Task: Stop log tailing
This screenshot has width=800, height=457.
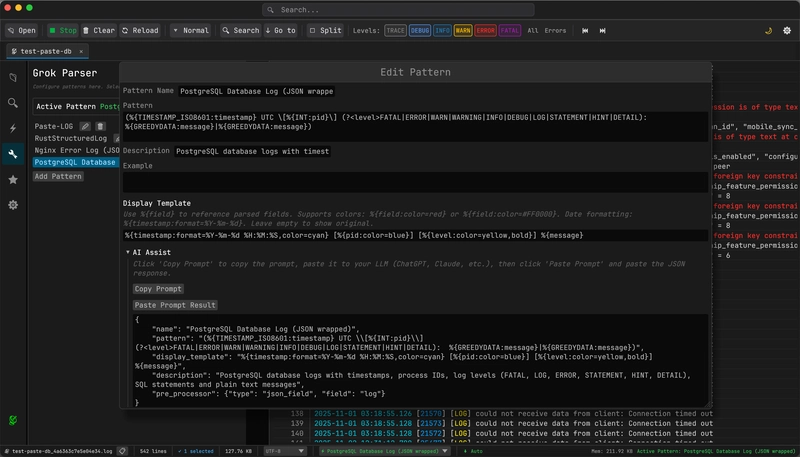Action: tap(63, 31)
